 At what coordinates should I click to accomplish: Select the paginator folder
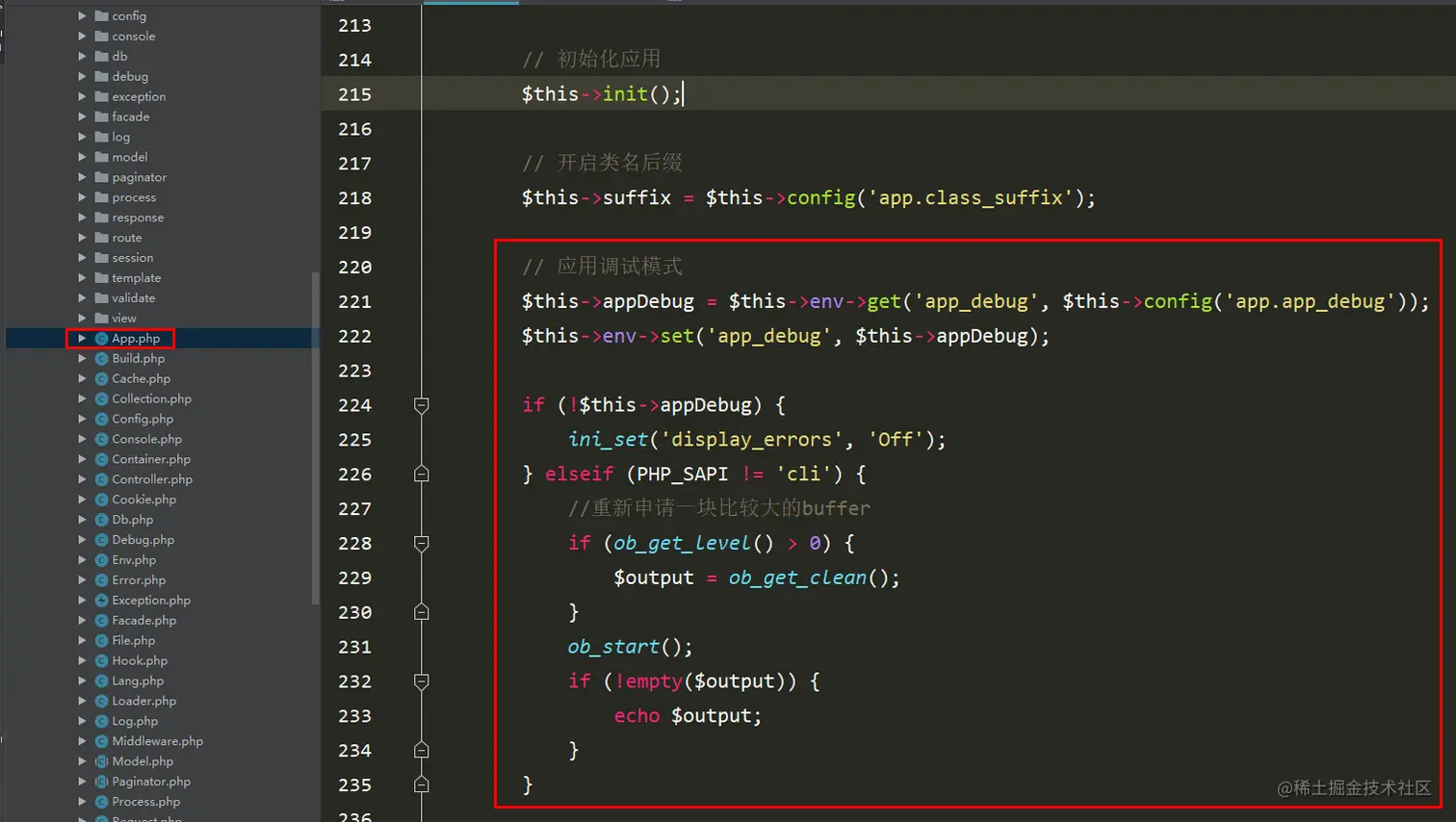[140, 178]
